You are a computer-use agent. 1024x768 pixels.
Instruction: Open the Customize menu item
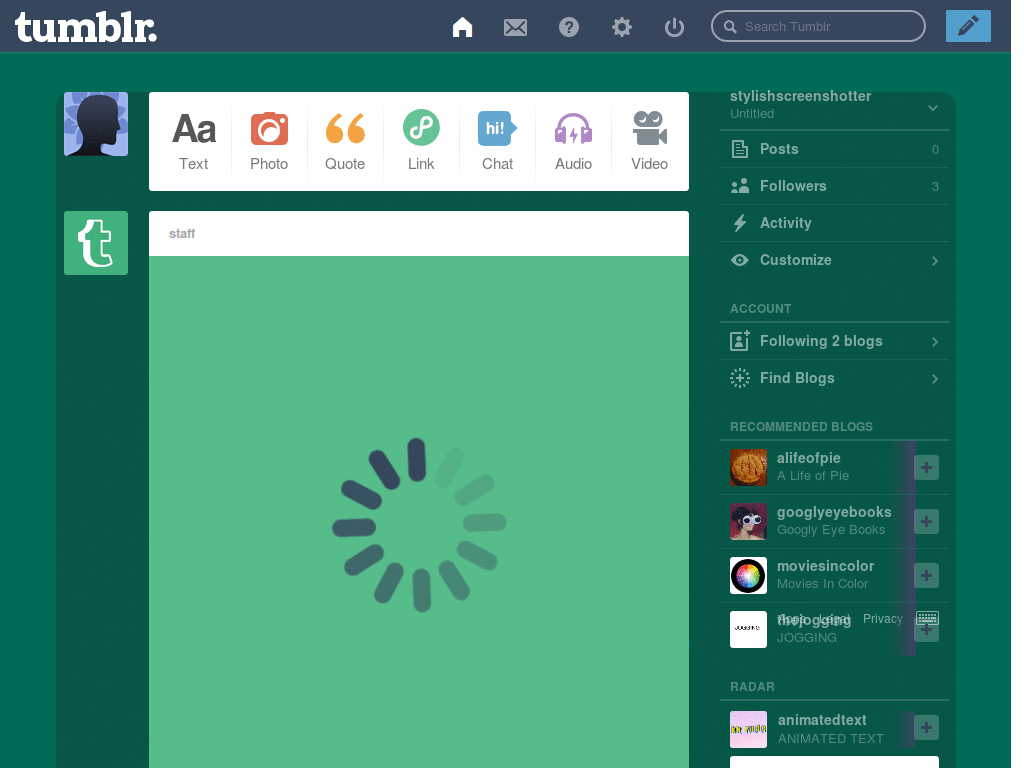(x=834, y=260)
